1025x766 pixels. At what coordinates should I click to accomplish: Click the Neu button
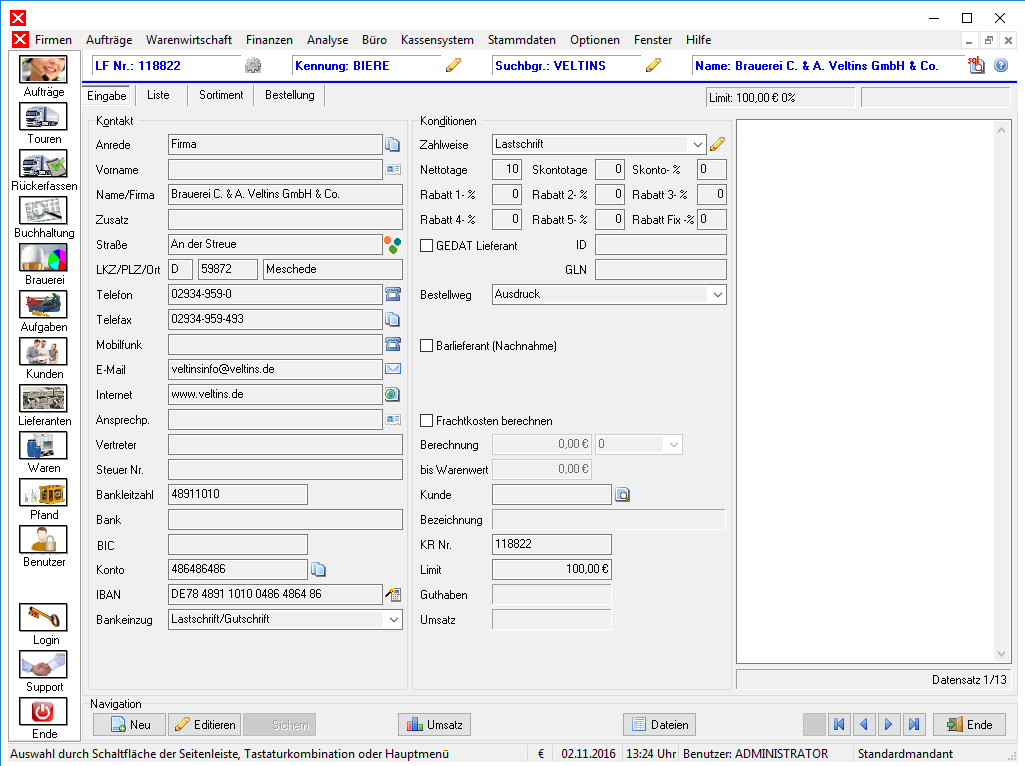coord(129,725)
